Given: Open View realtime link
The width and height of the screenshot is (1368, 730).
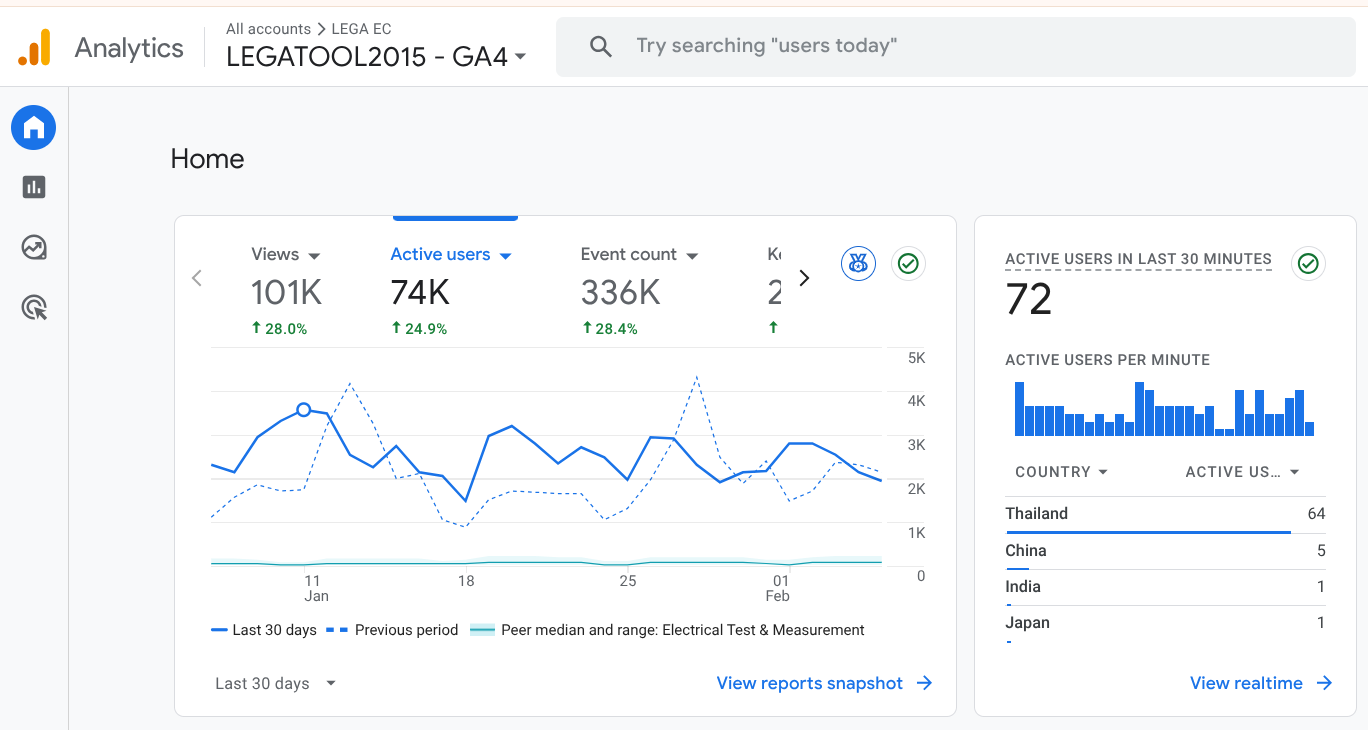Looking at the screenshot, I should coord(1260,684).
